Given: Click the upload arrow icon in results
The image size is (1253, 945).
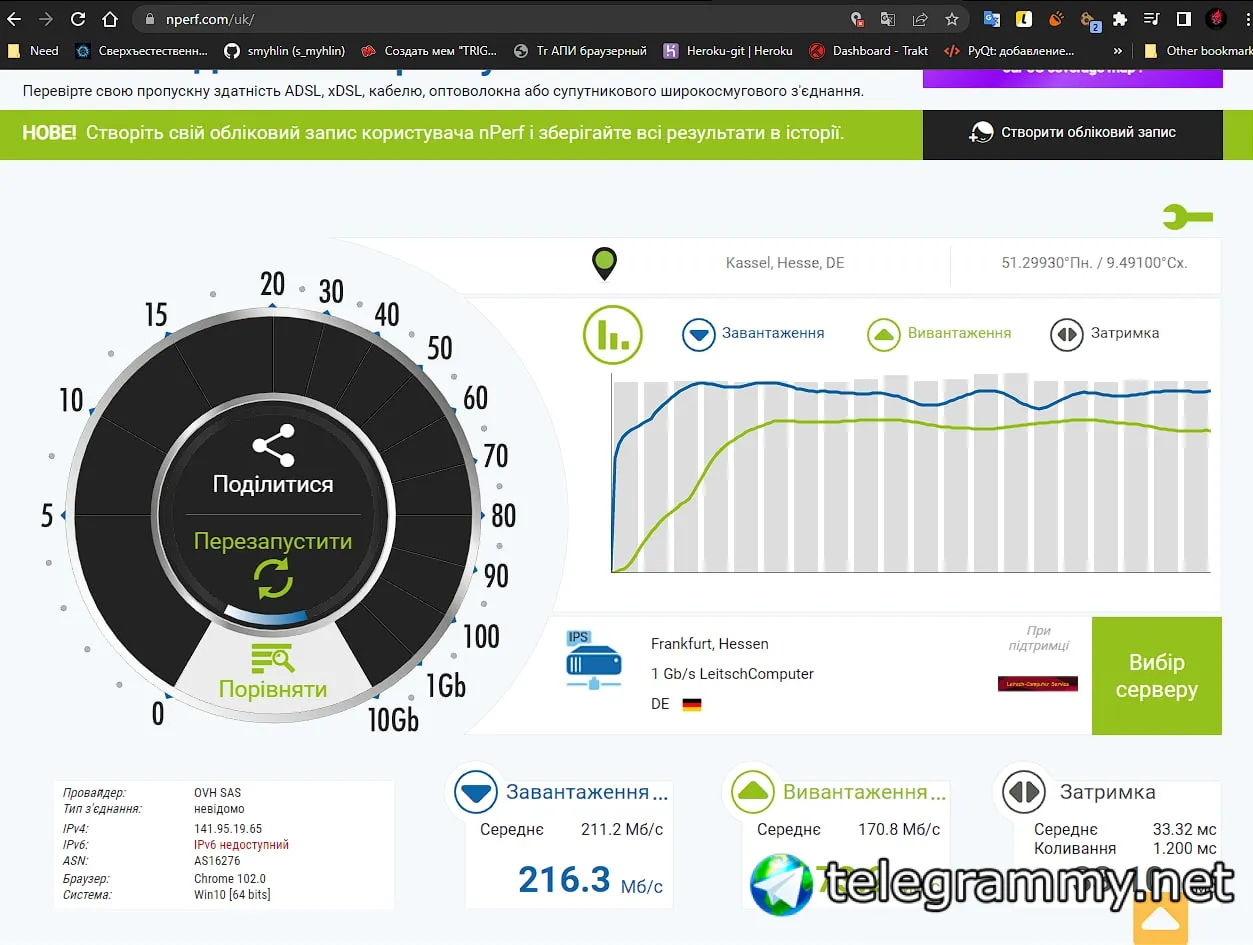Looking at the screenshot, I should click(x=752, y=793).
